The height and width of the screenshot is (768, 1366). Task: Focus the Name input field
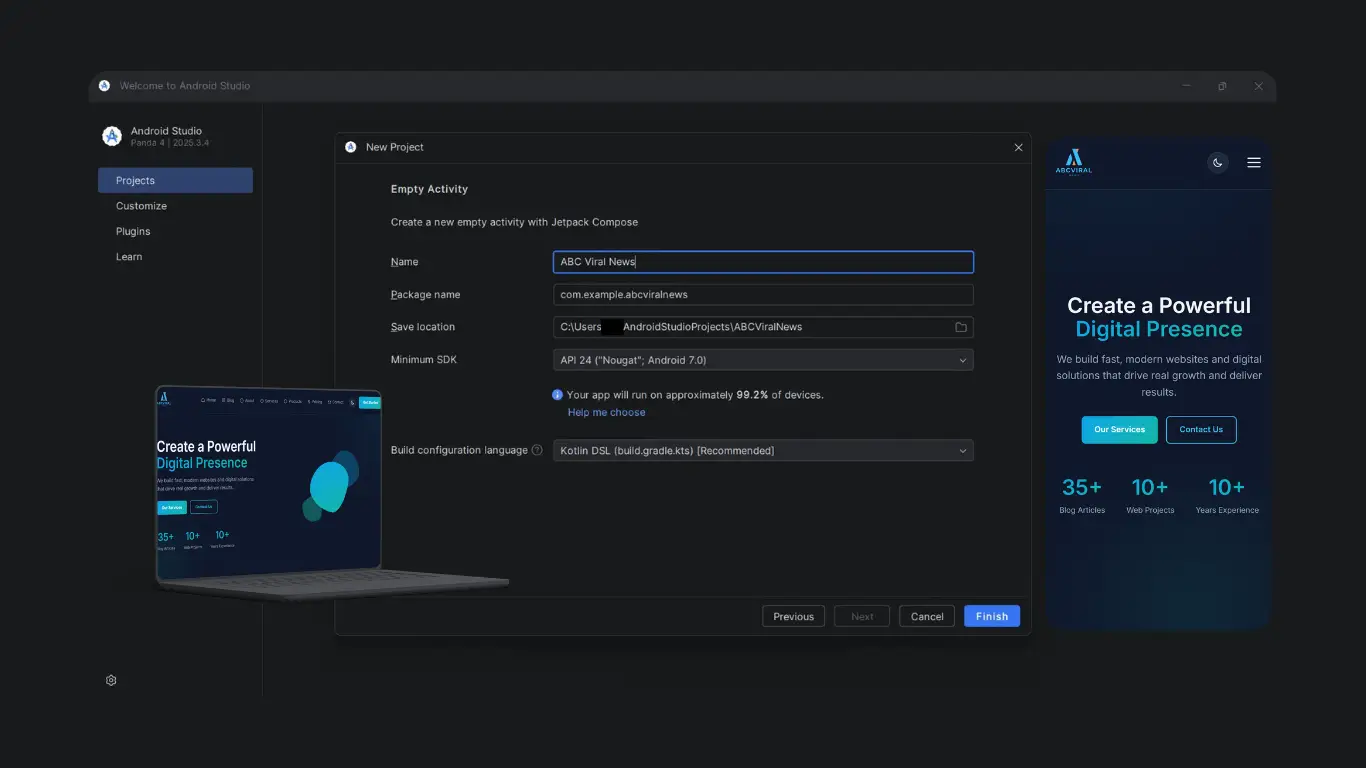[763, 262]
